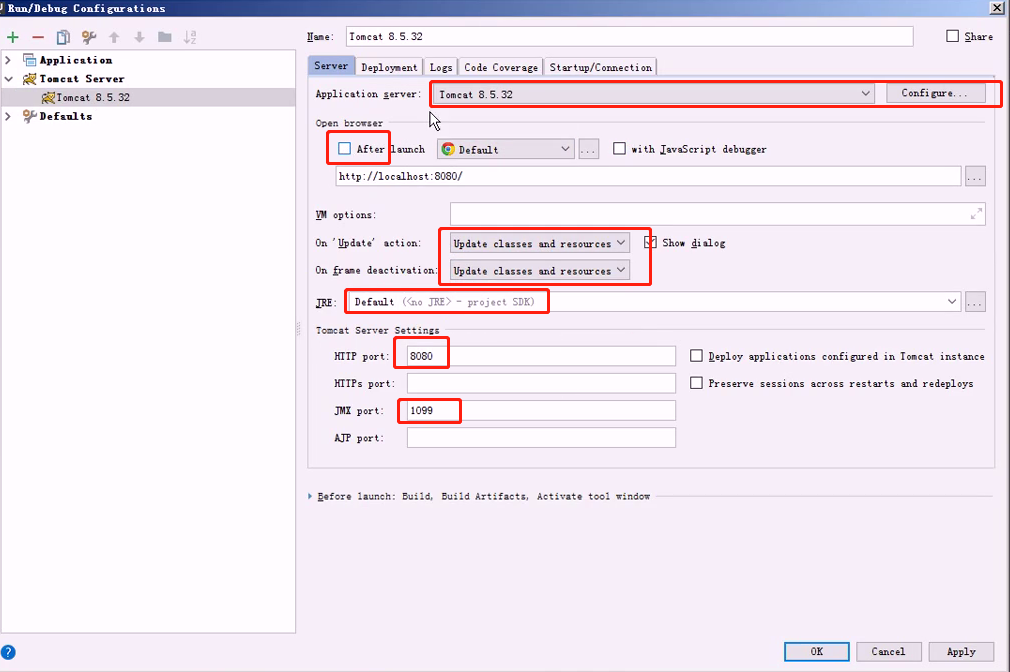The height and width of the screenshot is (672, 1010).
Task: Remove the selected configuration with the minus icon
Action: [38, 37]
